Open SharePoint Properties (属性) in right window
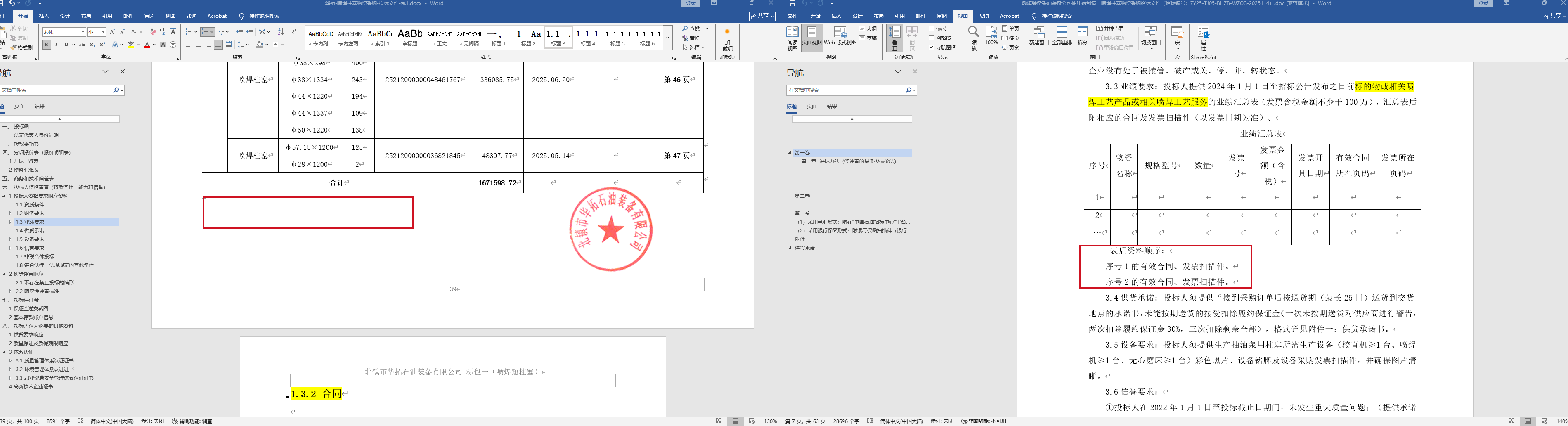 (1204, 38)
